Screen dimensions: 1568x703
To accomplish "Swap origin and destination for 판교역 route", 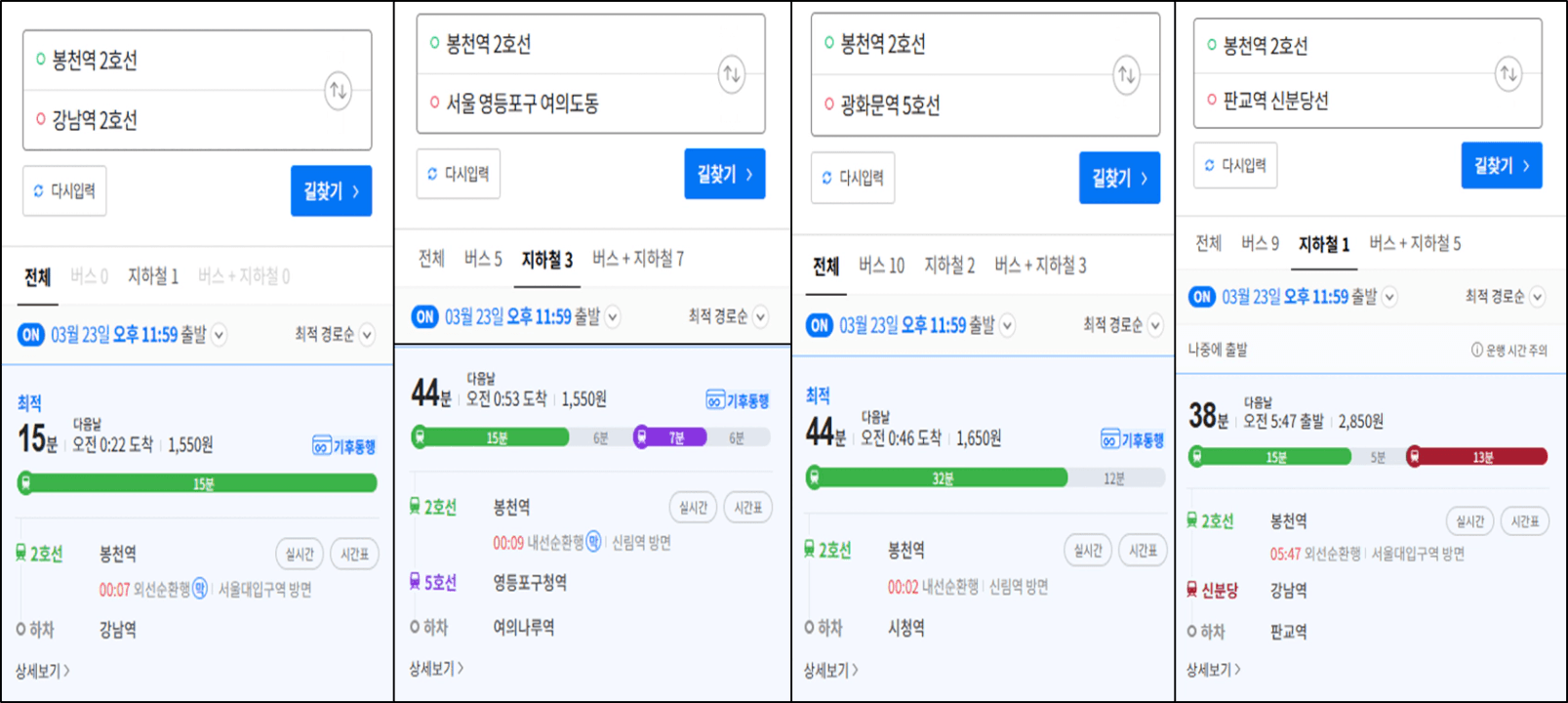I will point(1508,73).
